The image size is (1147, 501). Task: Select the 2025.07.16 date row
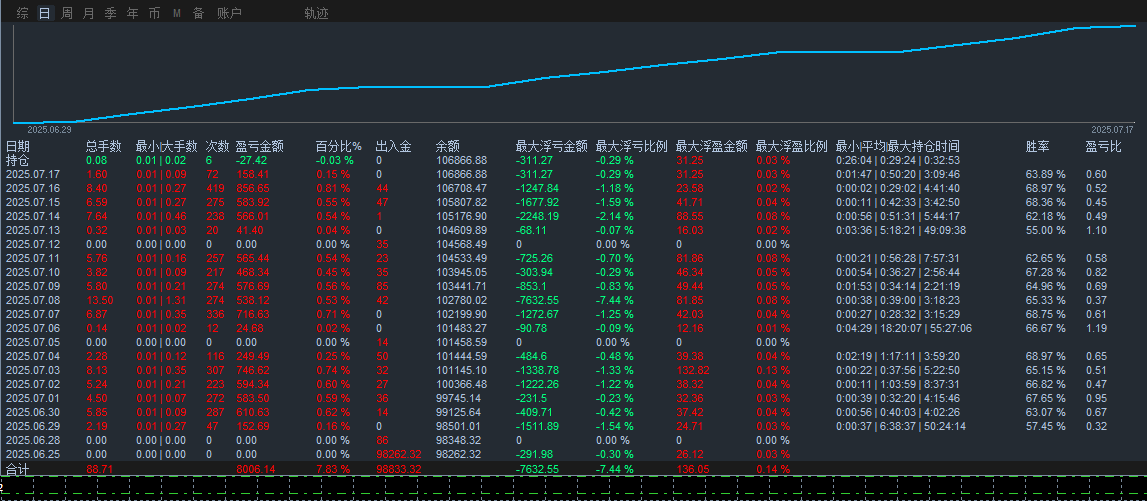(x=32, y=188)
